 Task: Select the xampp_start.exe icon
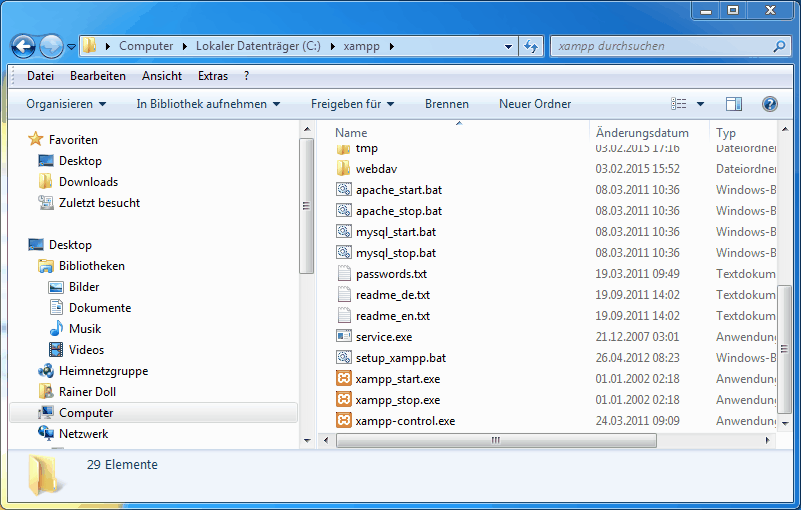coord(343,379)
